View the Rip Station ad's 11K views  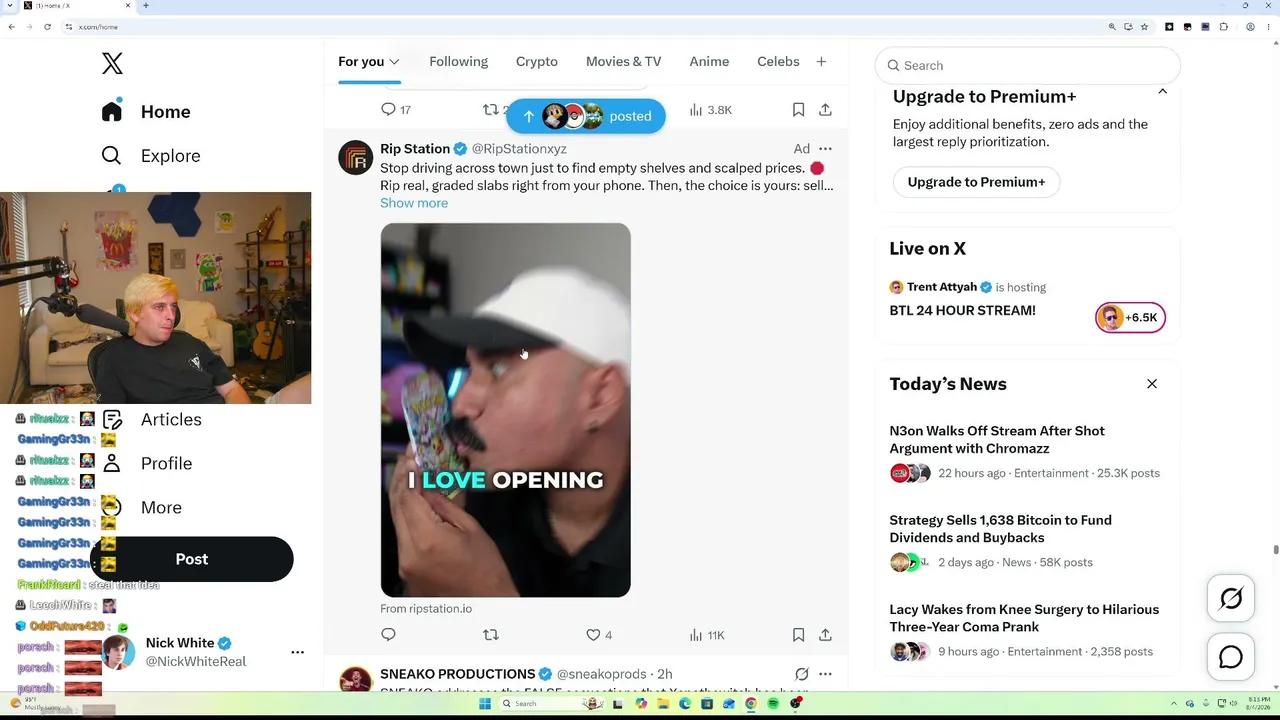coord(707,635)
